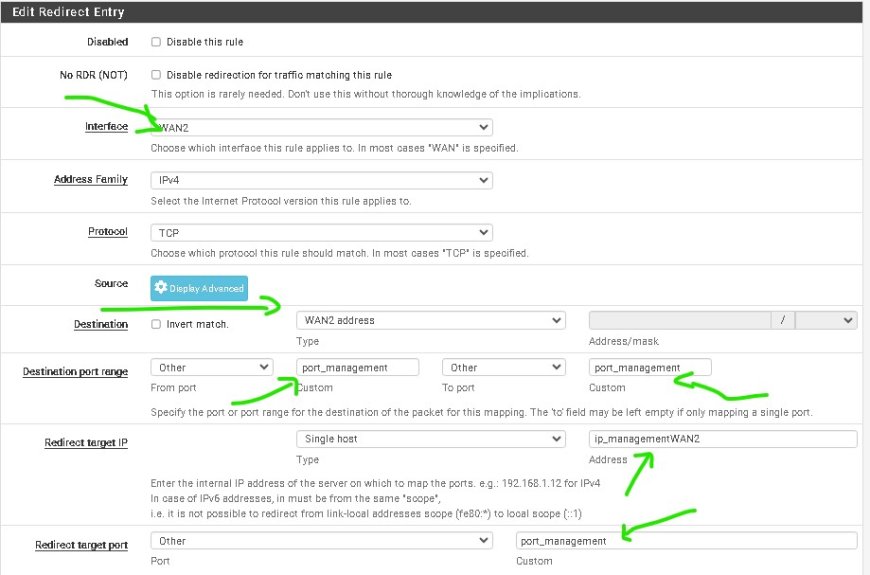This screenshot has height=575, width=870.
Task: Open the From port Other dropdown
Action: pos(211,367)
